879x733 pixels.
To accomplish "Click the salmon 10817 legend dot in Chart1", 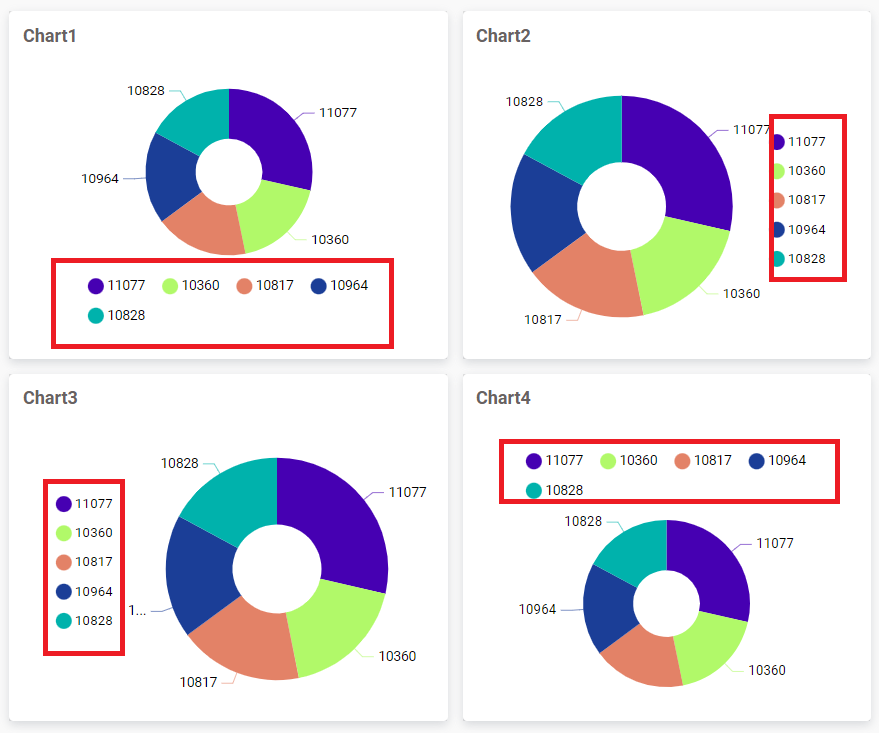I will (244, 285).
